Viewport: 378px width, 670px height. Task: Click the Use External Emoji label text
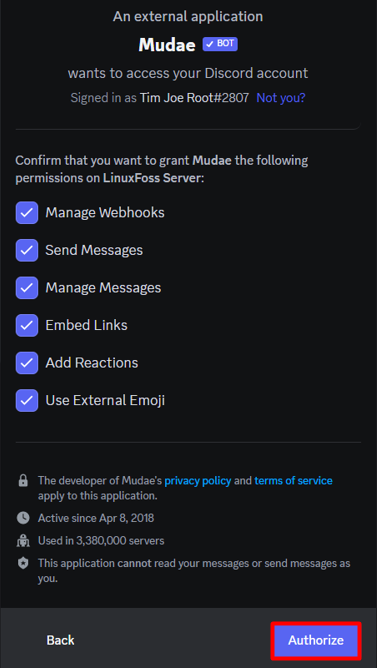click(x=105, y=400)
